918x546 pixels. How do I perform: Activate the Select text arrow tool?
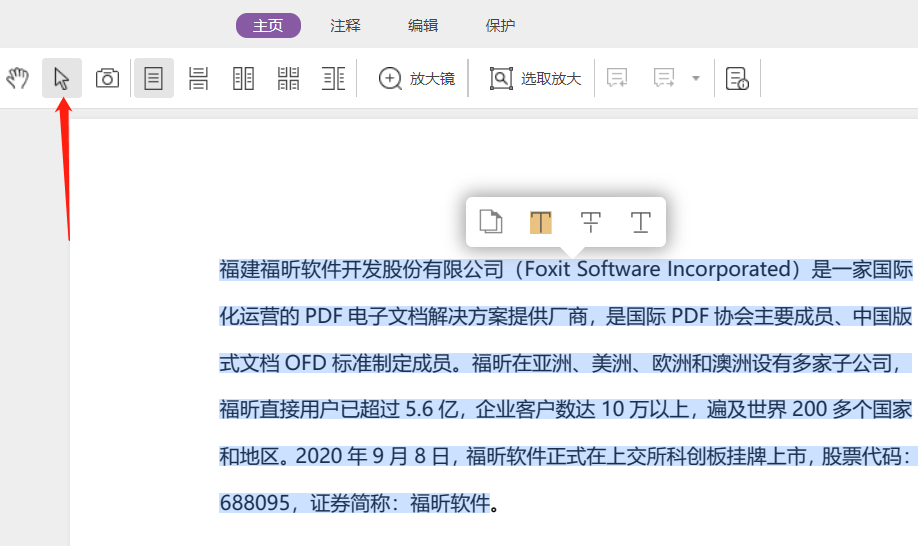61,78
